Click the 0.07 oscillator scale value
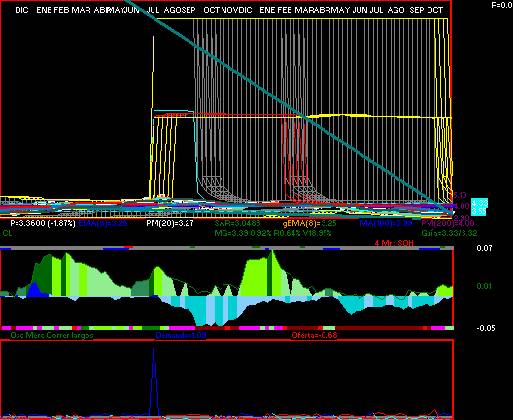The image size is (513, 420). (484, 248)
